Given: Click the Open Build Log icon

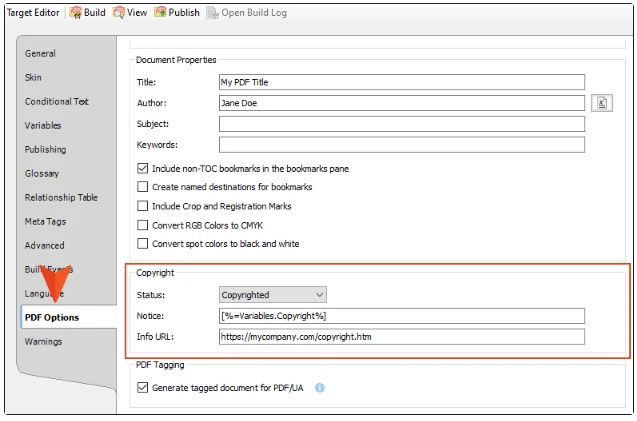Looking at the screenshot, I should [x=212, y=12].
